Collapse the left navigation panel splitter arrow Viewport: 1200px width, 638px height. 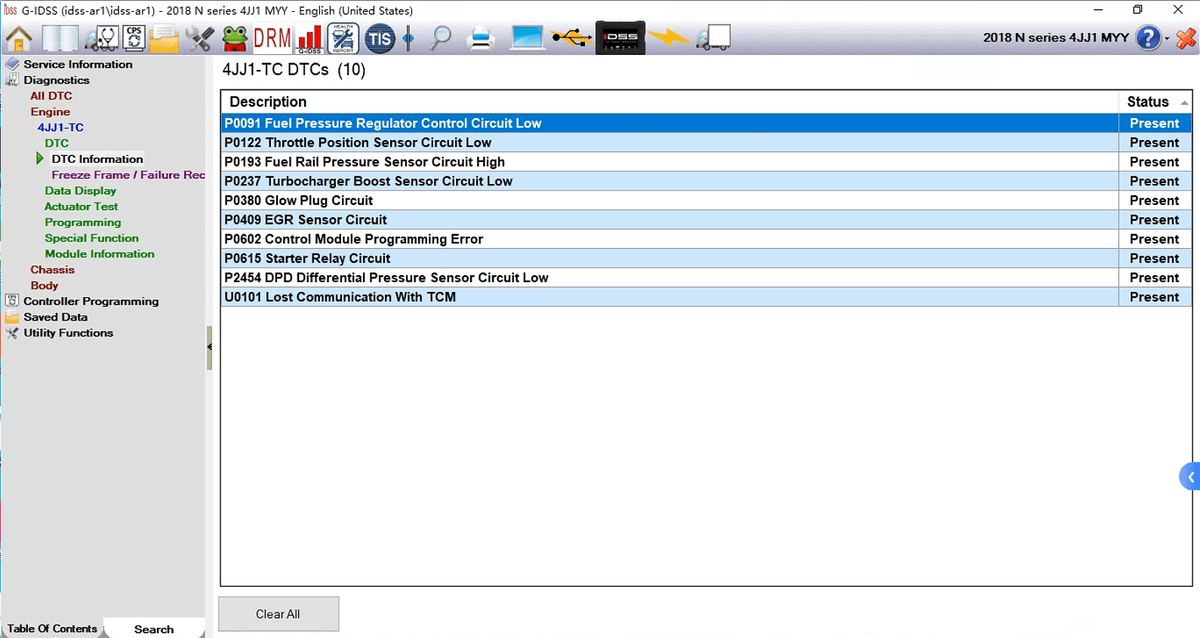click(x=210, y=346)
